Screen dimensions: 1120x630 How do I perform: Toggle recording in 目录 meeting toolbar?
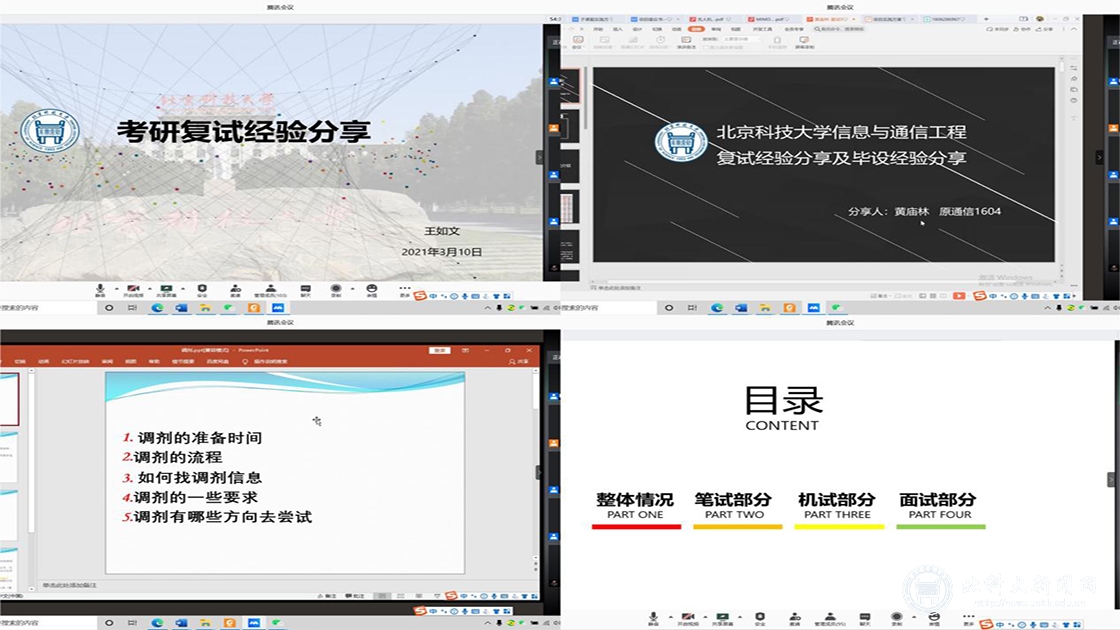[896, 618]
